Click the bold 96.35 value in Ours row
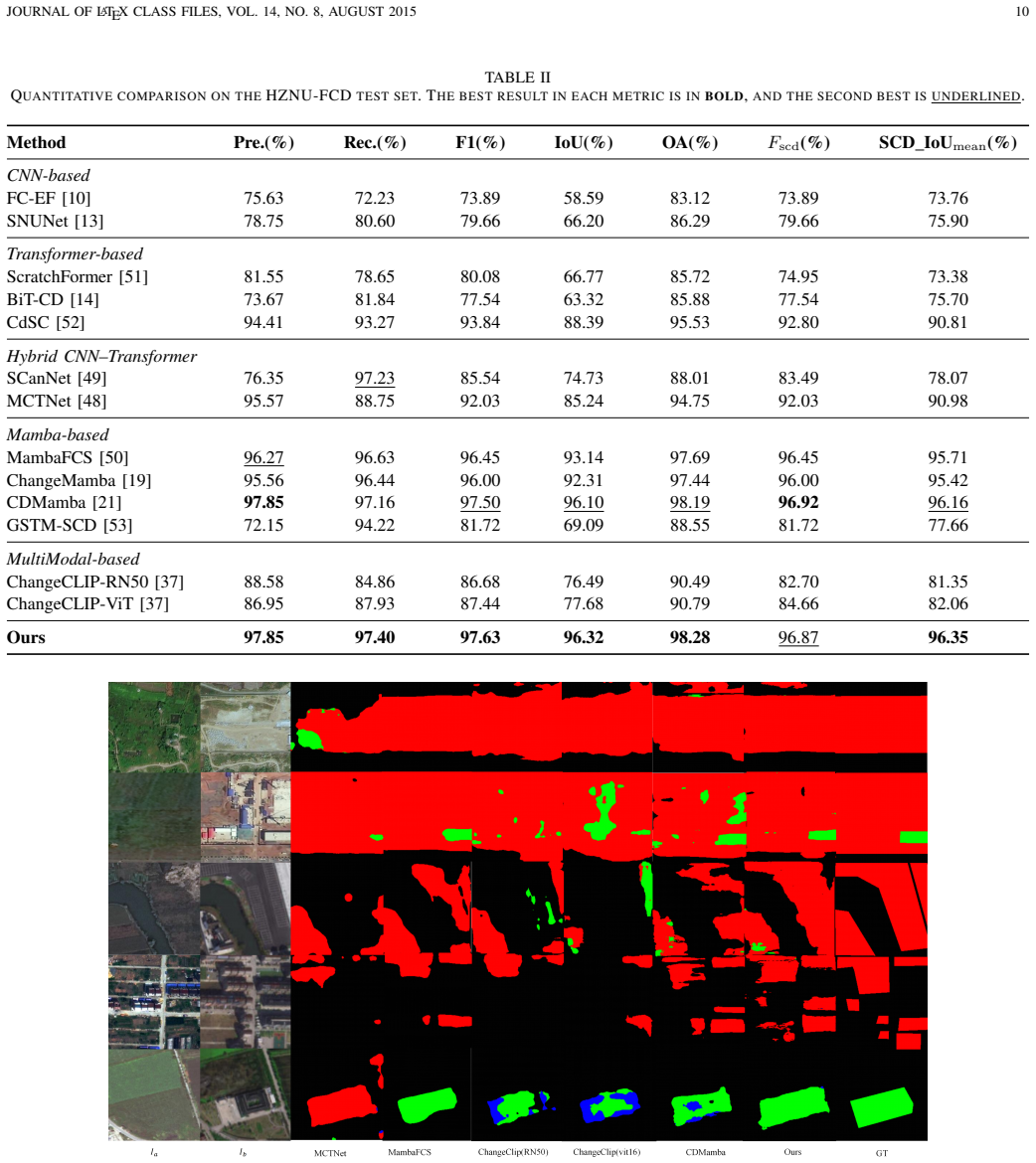The height and width of the screenshot is (1163, 1036). 948,638
